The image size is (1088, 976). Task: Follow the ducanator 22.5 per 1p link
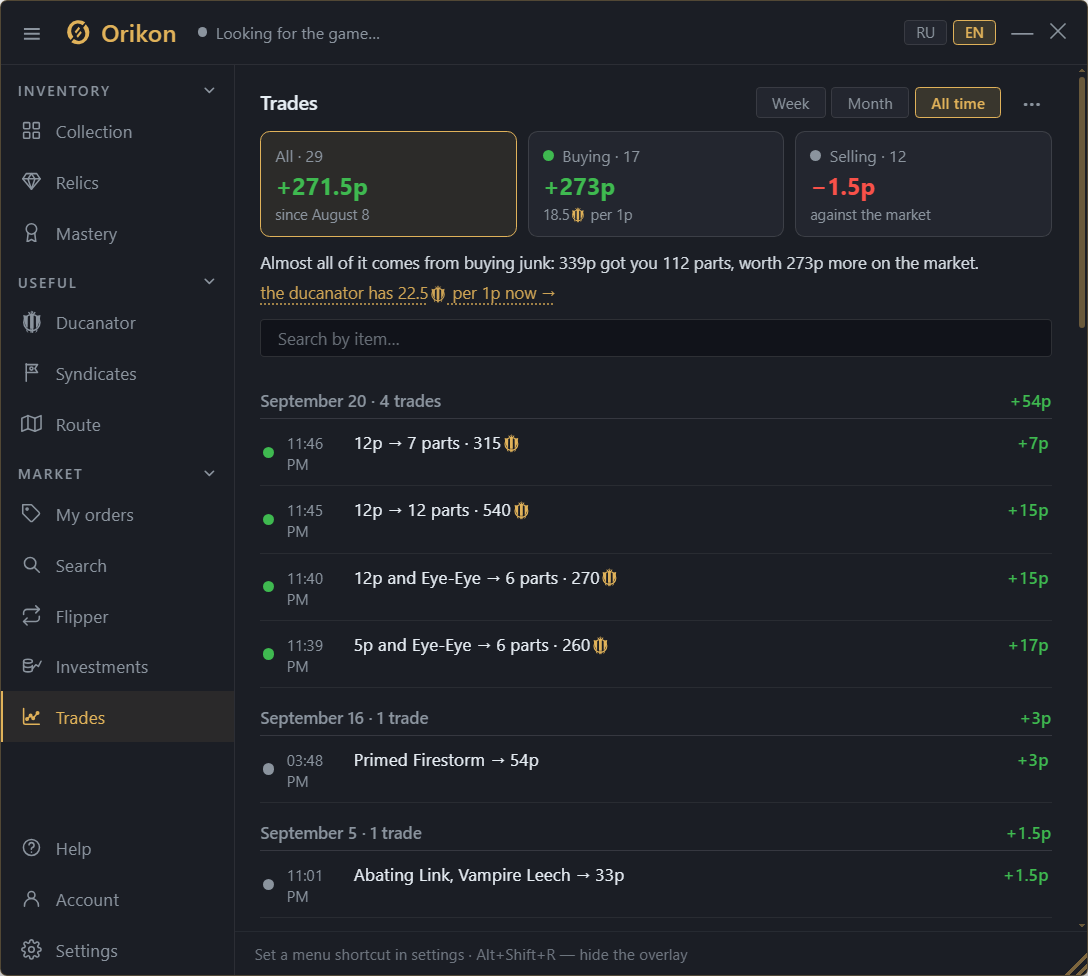tap(407, 293)
